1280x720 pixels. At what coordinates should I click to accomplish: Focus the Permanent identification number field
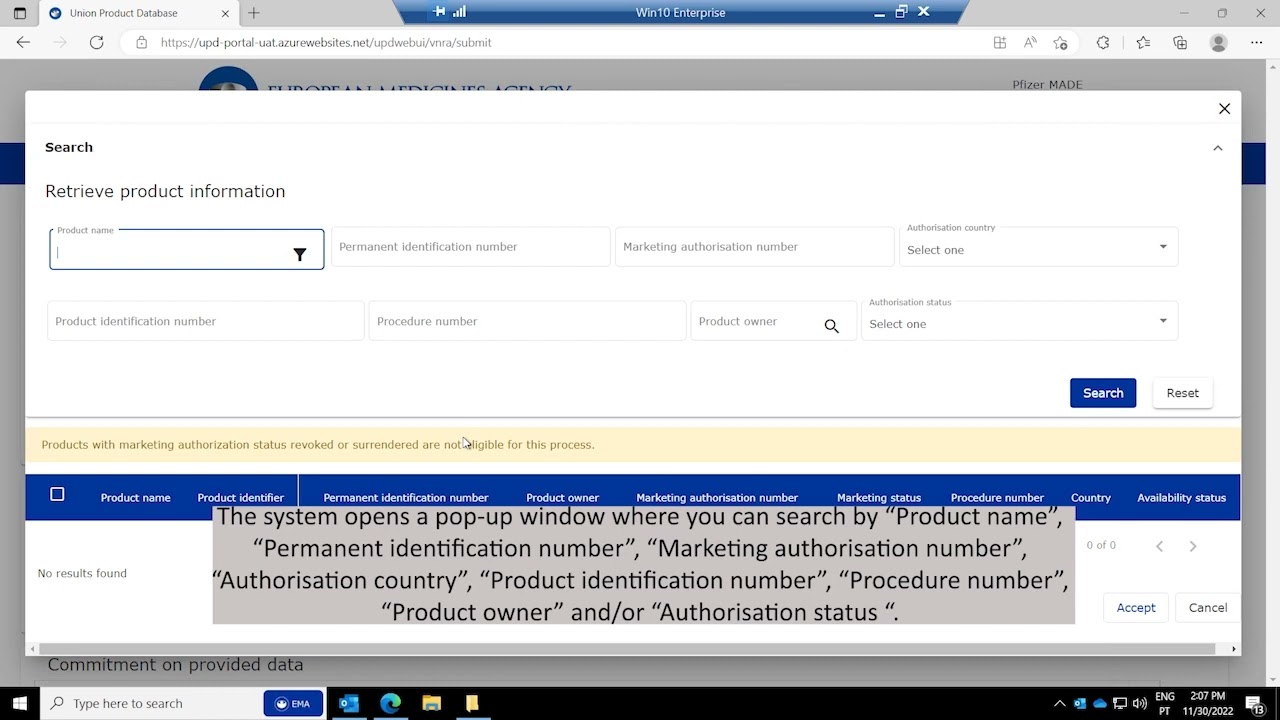[x=470, y=247]
